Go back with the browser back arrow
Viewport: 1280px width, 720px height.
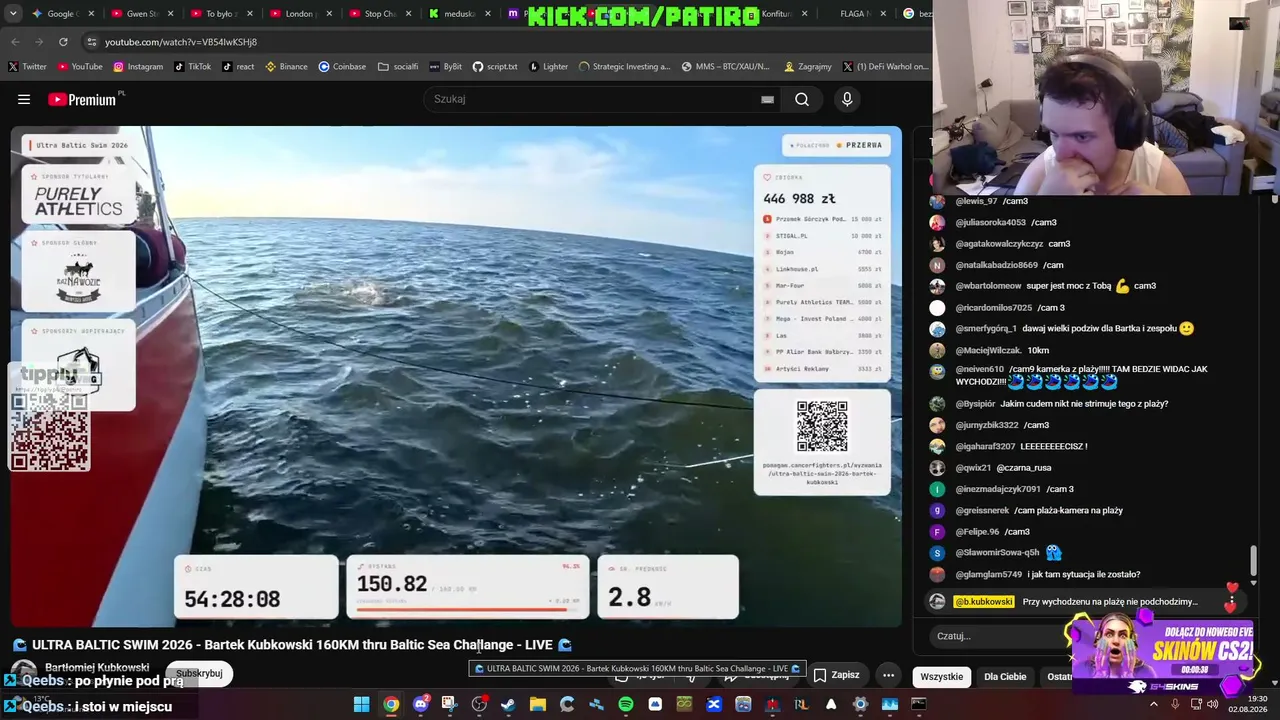[x=15, y=42]
